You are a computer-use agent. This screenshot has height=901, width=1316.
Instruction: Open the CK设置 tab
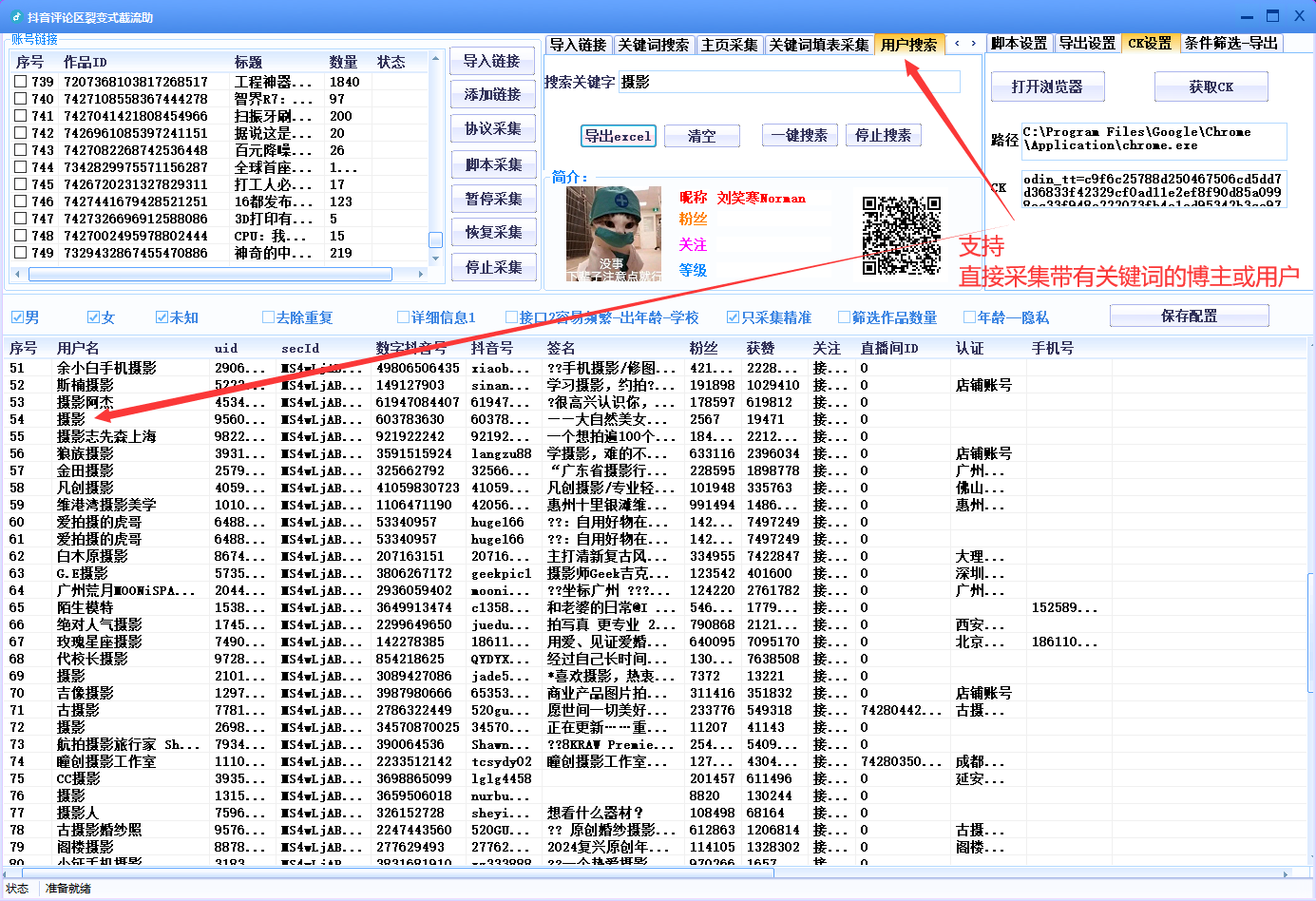click(x=1151, y=44)
